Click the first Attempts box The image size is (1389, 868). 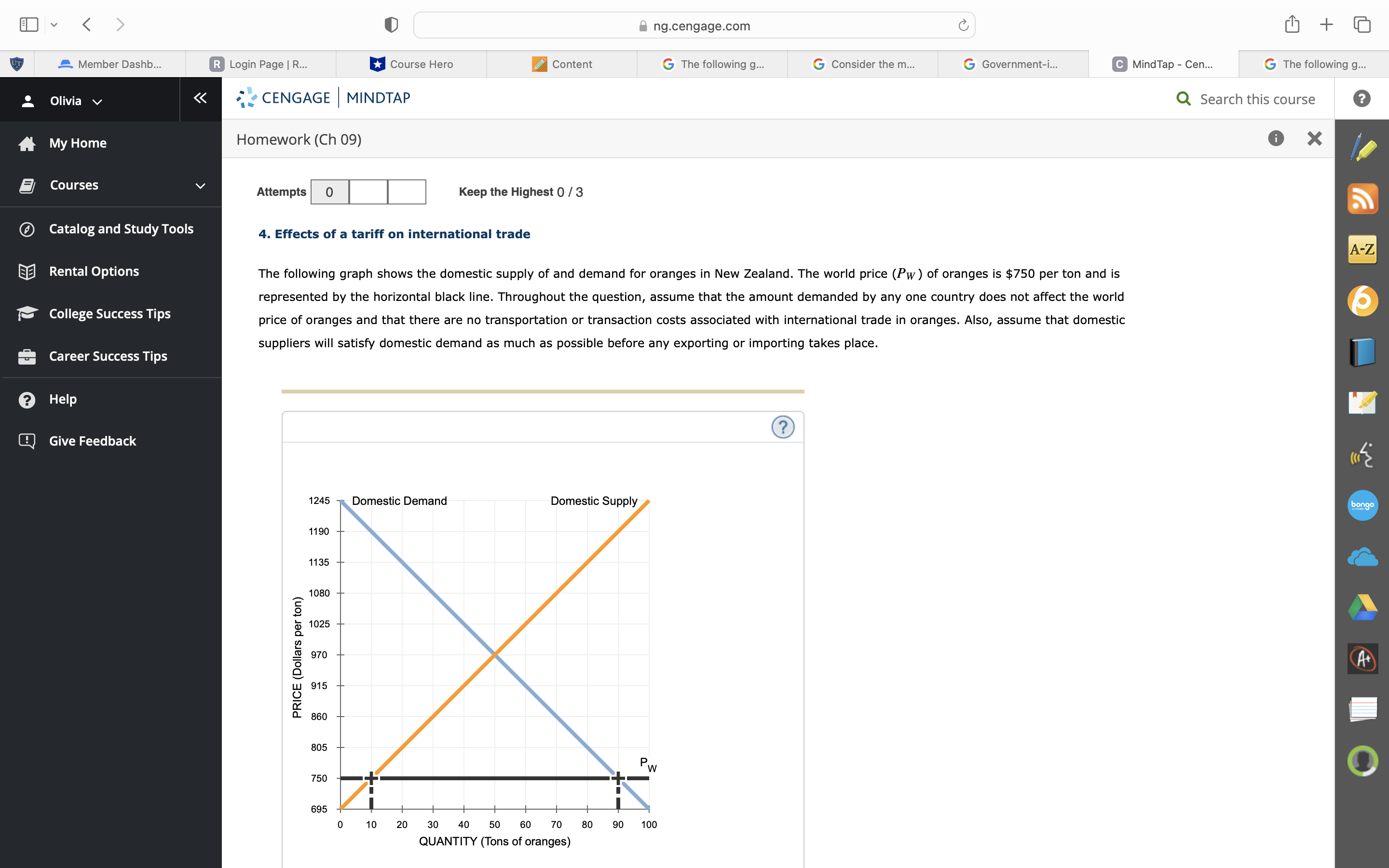[329, 192]
